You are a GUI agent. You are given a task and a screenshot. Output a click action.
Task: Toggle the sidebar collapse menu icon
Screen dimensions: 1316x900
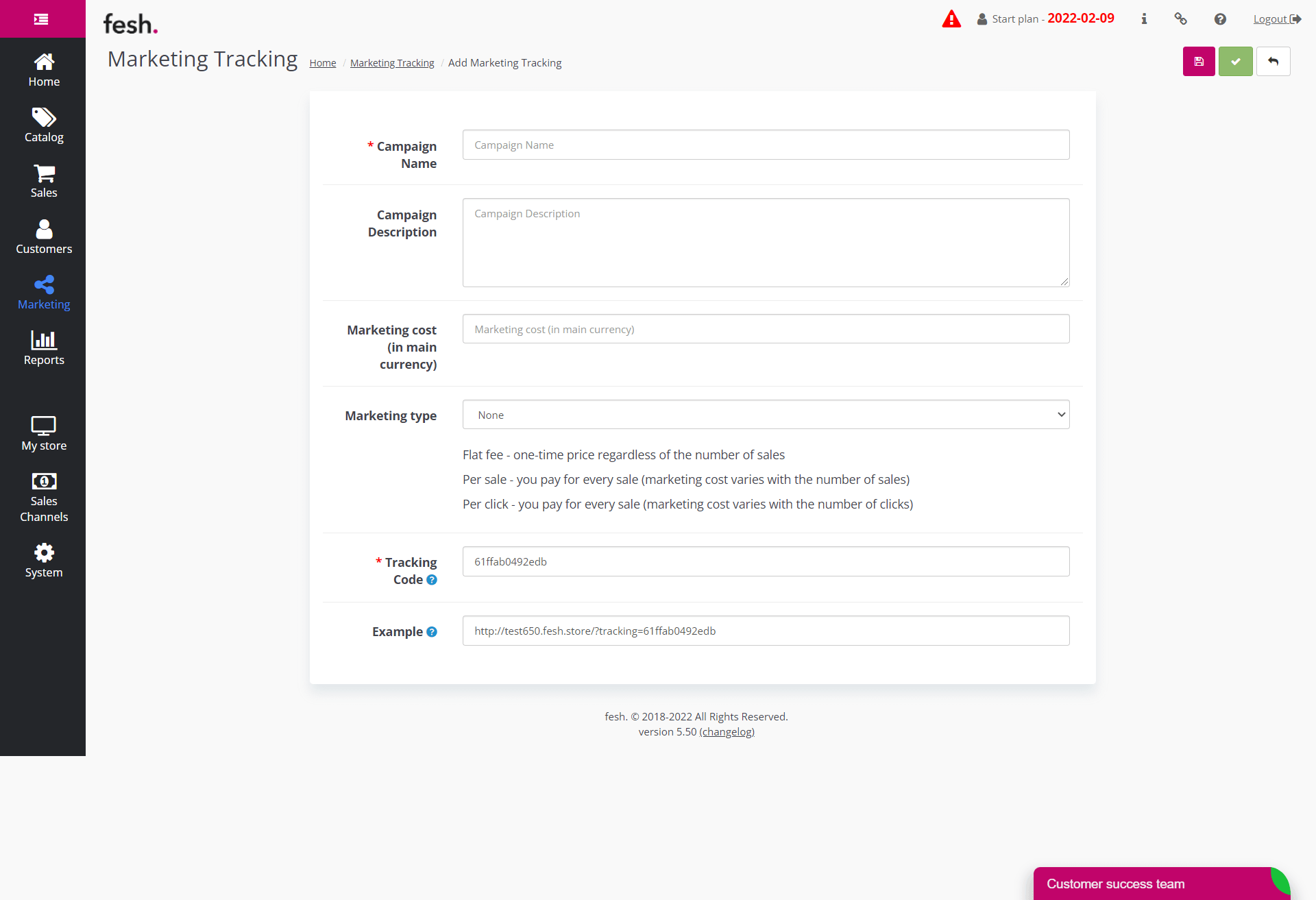[x=41, y=19]
